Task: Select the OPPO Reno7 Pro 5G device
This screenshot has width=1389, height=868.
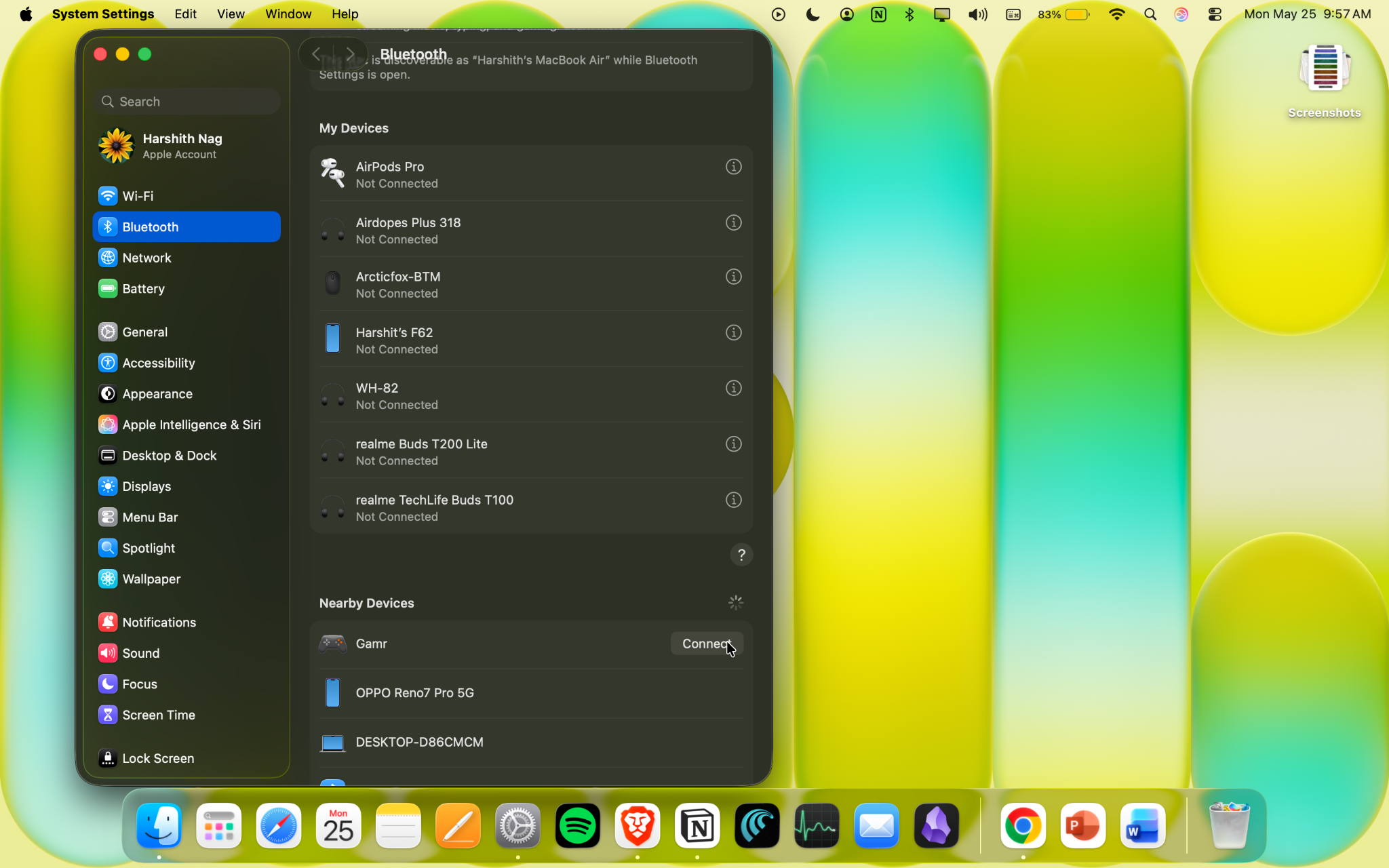Action: 531,693
